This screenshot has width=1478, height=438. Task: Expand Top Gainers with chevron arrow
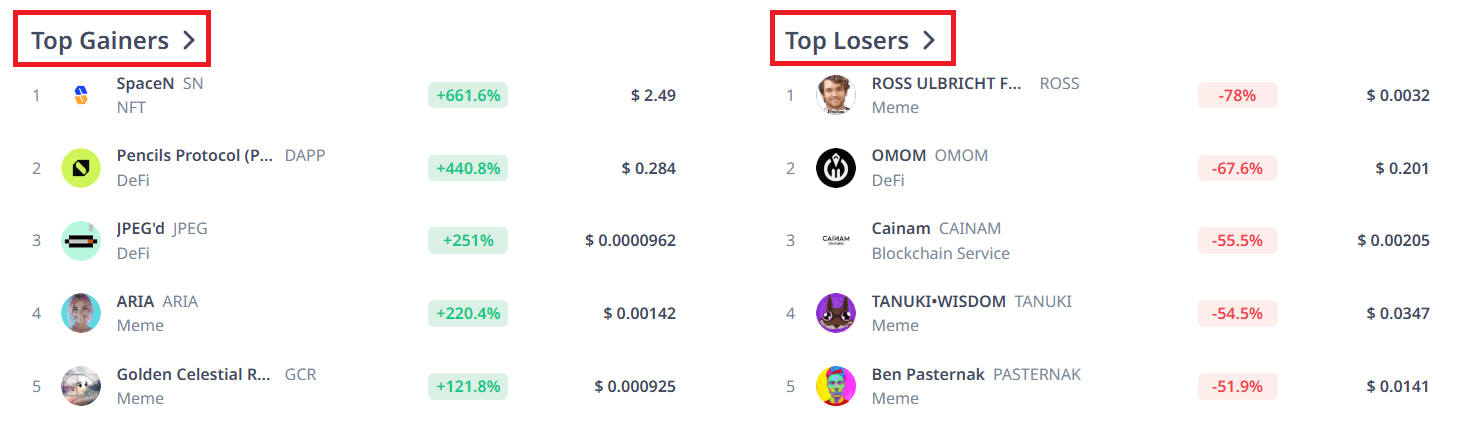coord(188,41)
